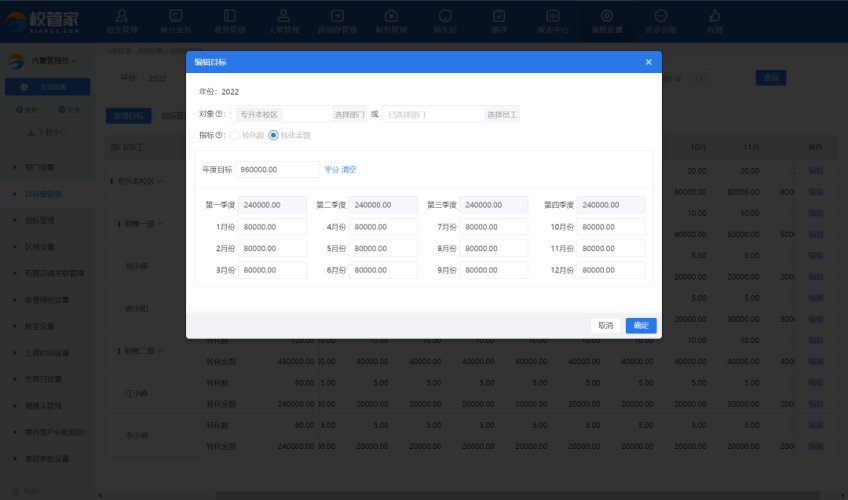Click the 取消 cancel button
Image resolution: width=848 pixels, height=500 pixels.
[606, 325]
